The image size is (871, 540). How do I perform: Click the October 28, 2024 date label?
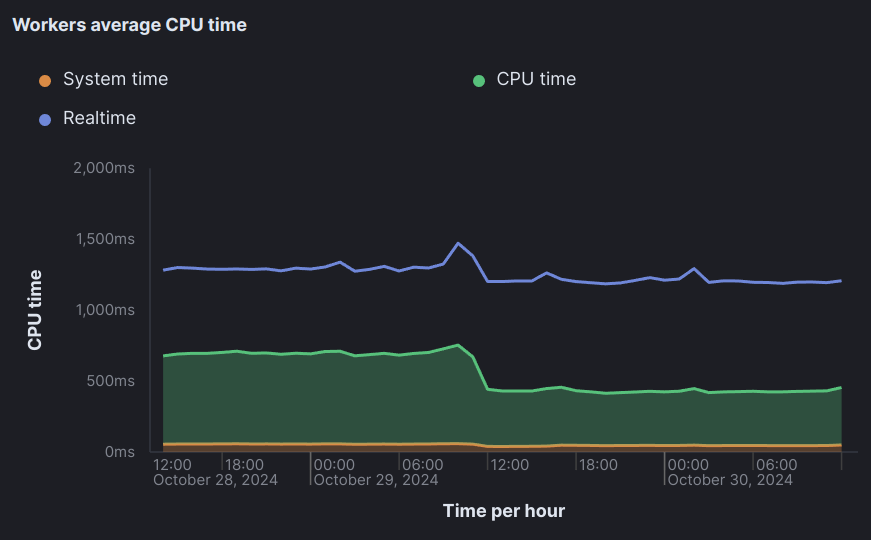tap(215, 480)
